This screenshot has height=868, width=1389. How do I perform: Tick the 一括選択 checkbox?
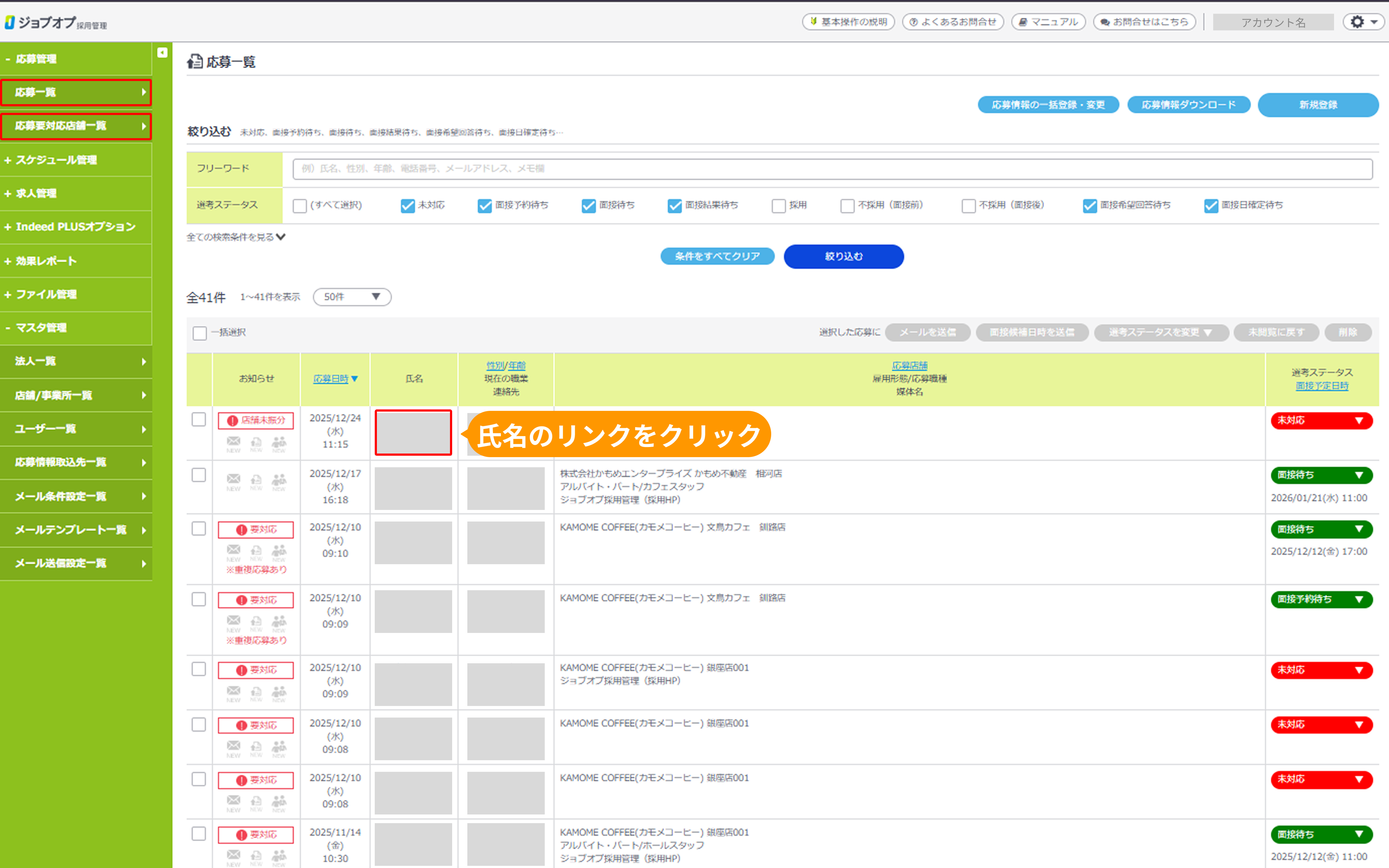pos(200,333)
